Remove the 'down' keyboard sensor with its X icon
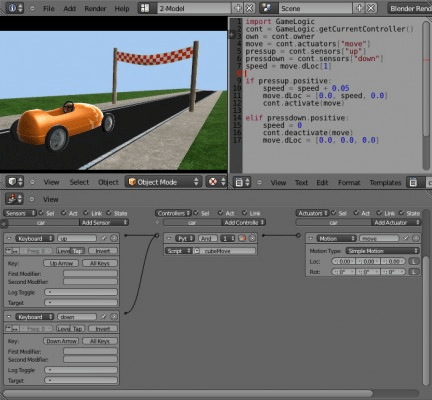432x400 pixels. tap(114, 316)
